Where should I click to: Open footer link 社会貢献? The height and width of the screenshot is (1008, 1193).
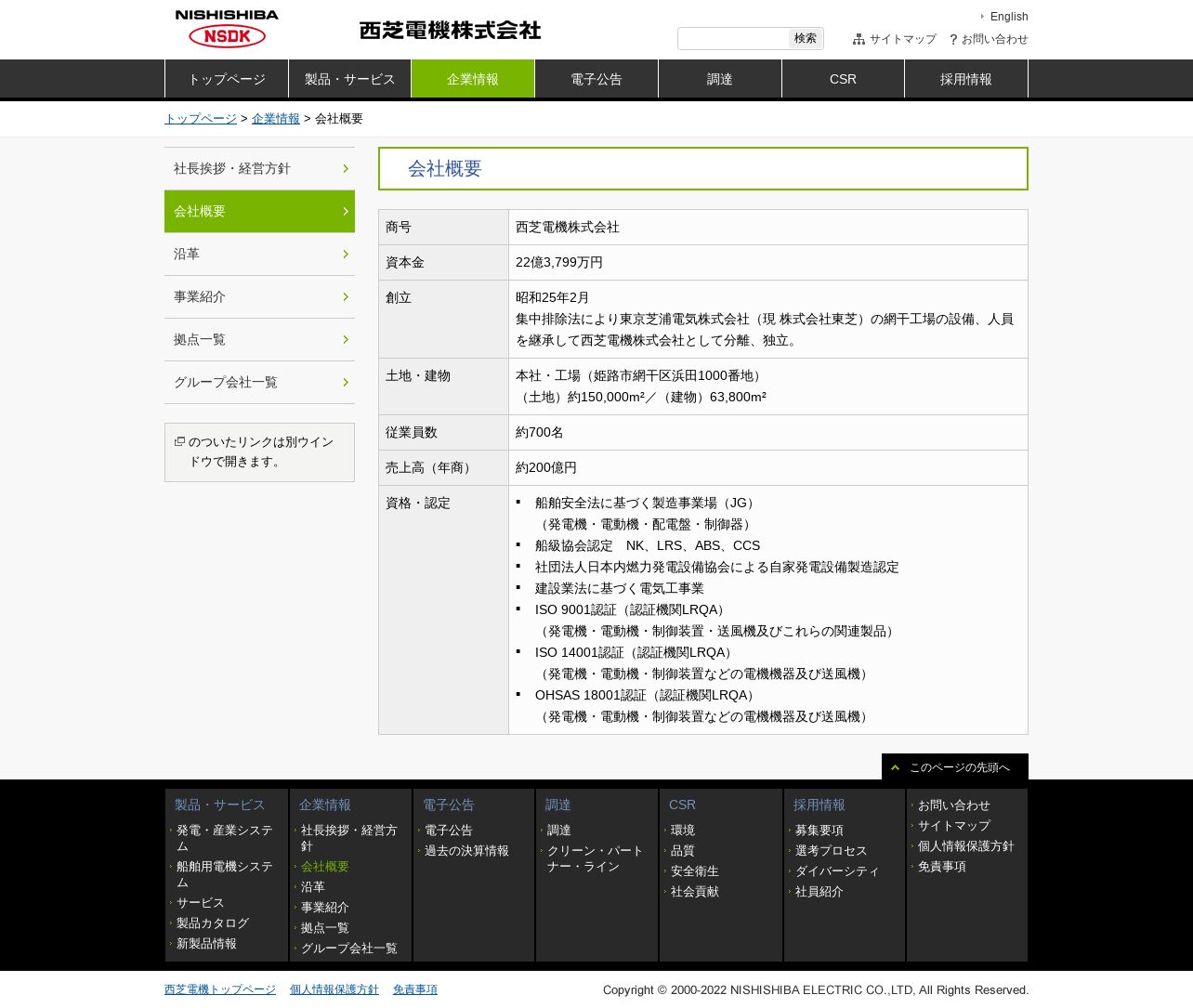(695, 892)
